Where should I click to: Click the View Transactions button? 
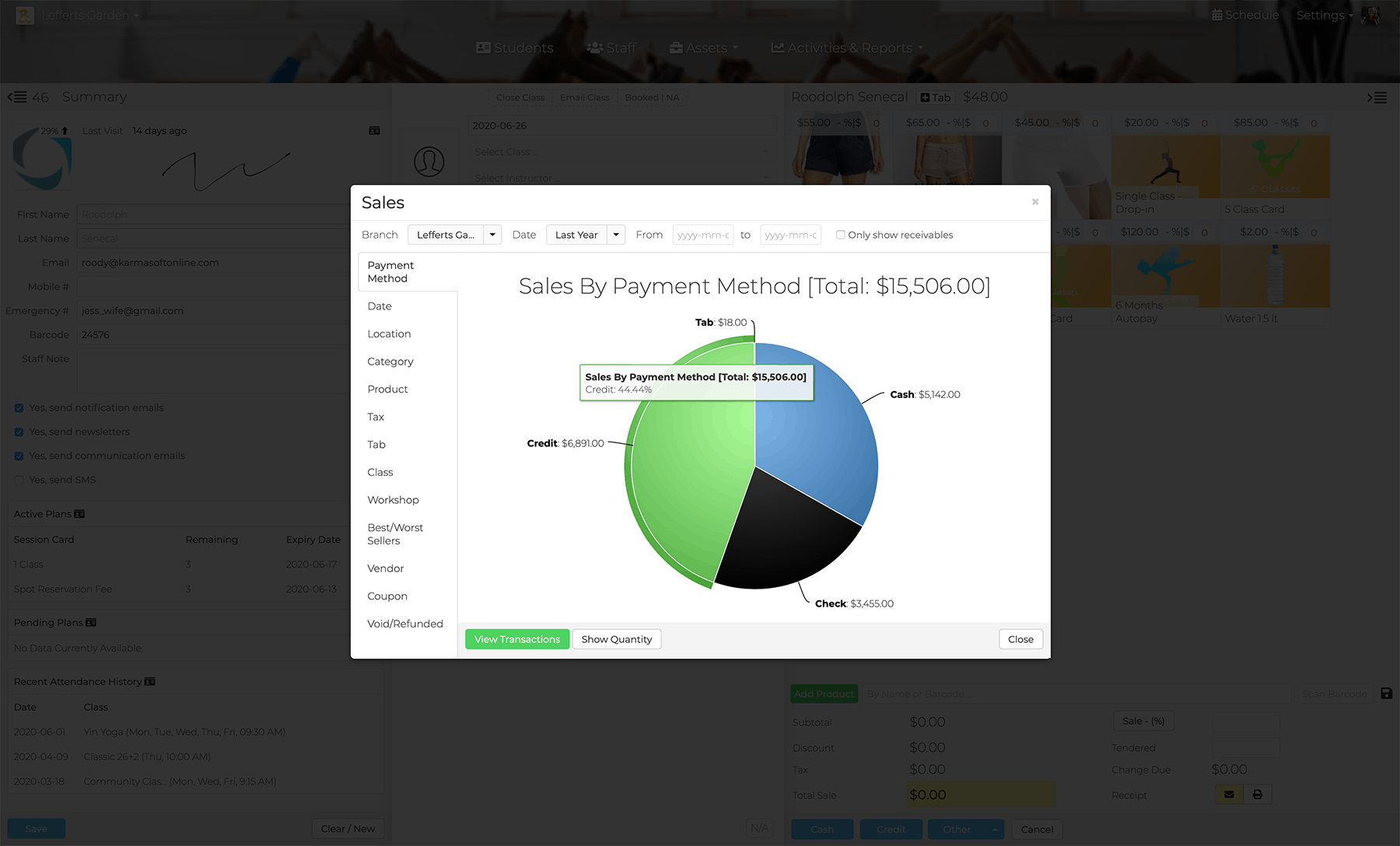click(x=517, y=639)
